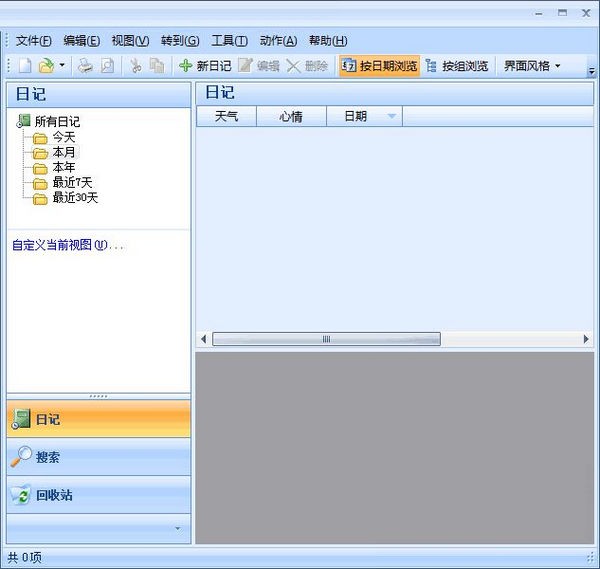600x569 pixels.
Task: Click the navigation pane splitter grip
Action: coord(98,396)
